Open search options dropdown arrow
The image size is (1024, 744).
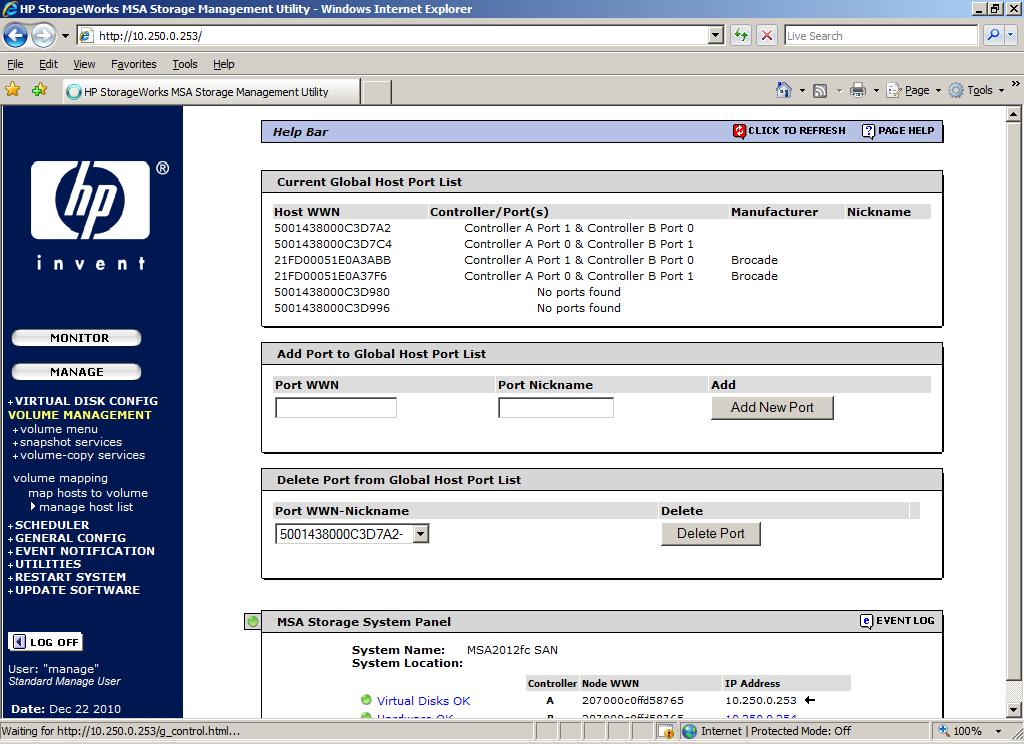pyautogui.click(x=1011, y=35)
